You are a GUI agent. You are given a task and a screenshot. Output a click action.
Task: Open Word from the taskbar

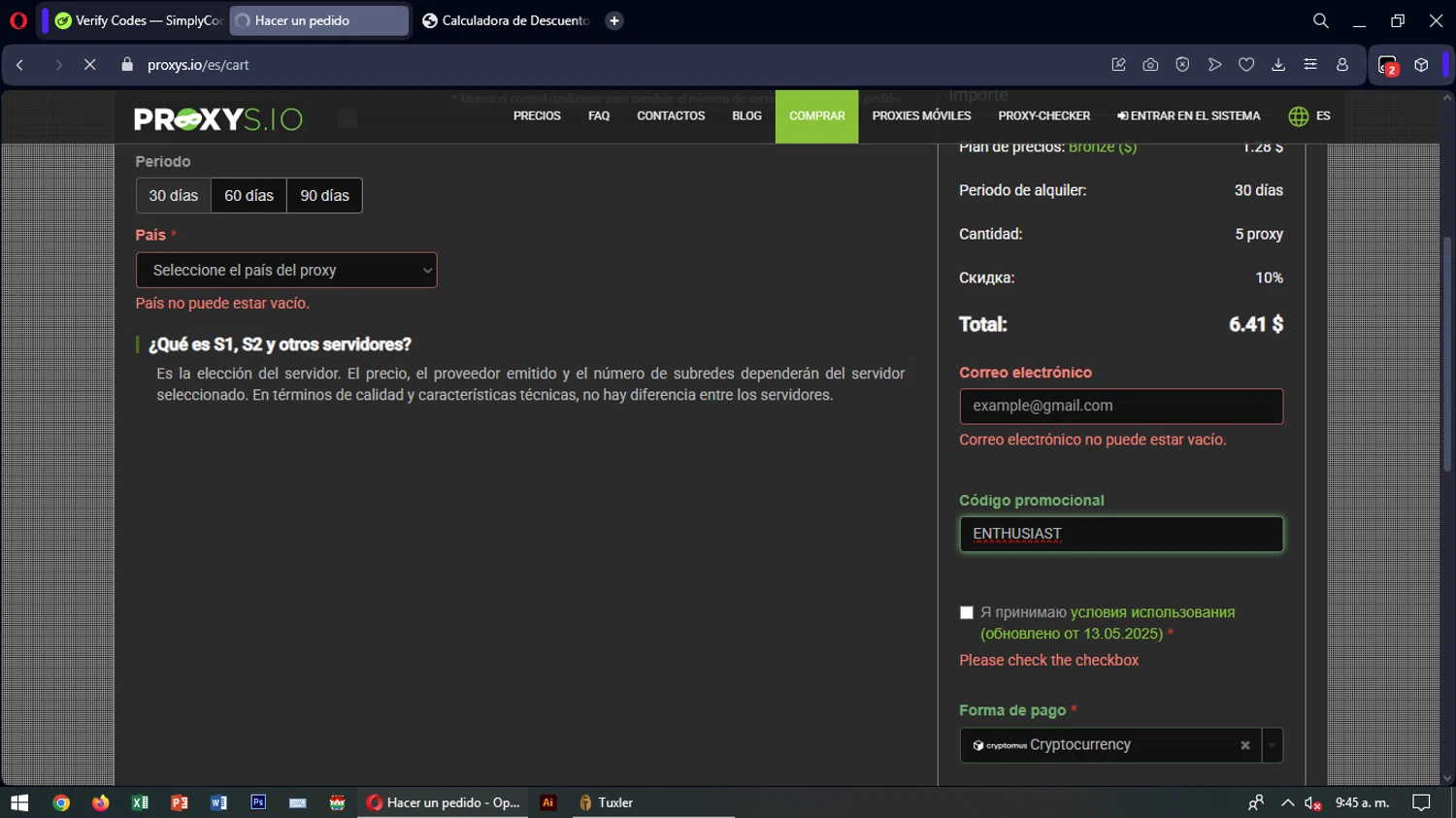[x=218, y=802]
